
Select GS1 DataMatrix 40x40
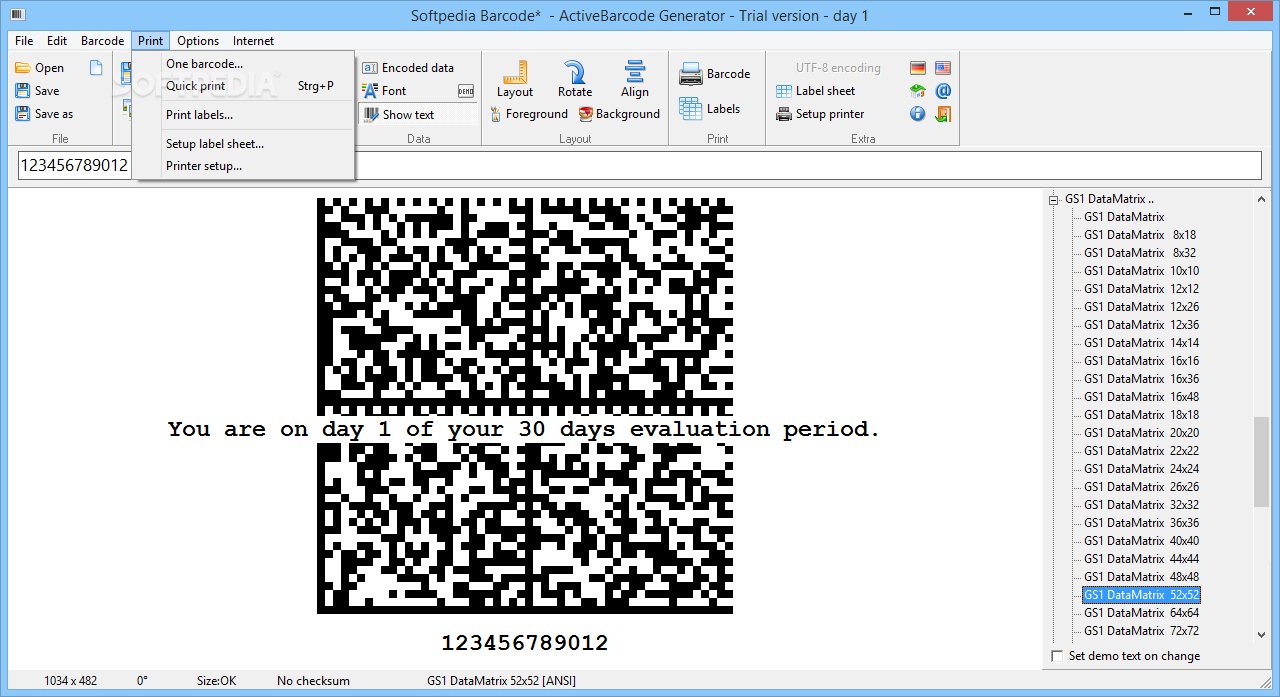[x=1142, y=541]
